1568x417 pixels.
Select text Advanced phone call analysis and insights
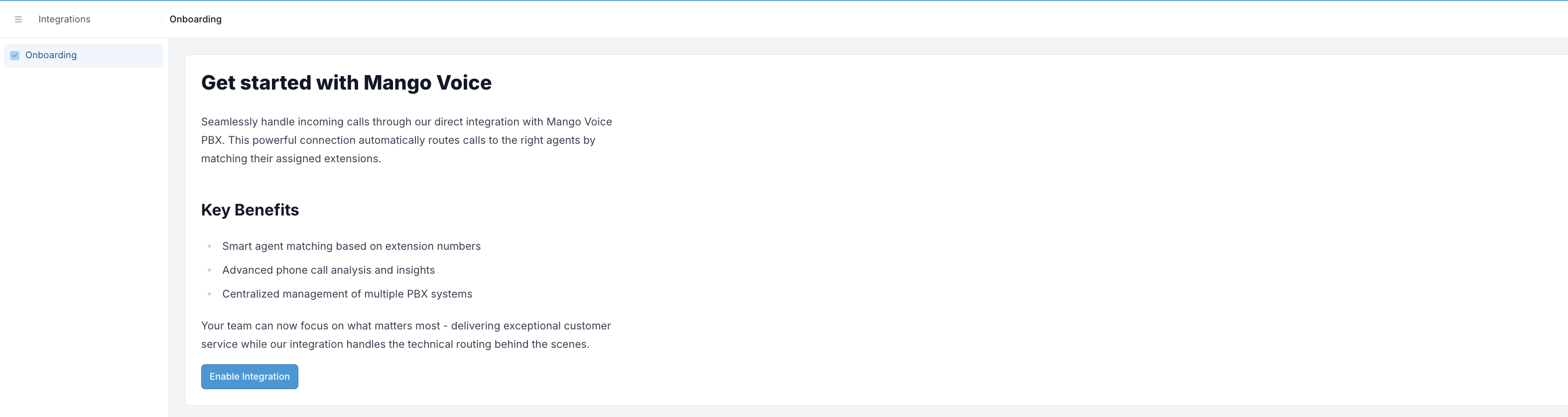(x=329, y=270)
